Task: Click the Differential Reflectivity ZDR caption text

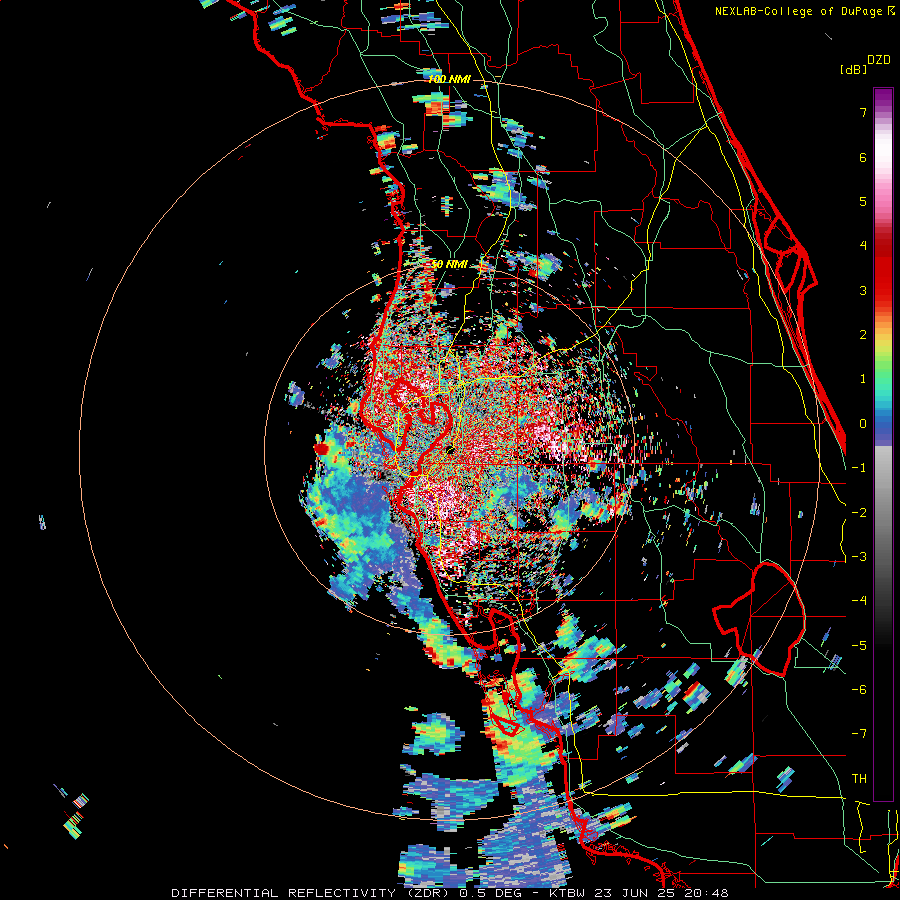Action: [x=450, y=893]
